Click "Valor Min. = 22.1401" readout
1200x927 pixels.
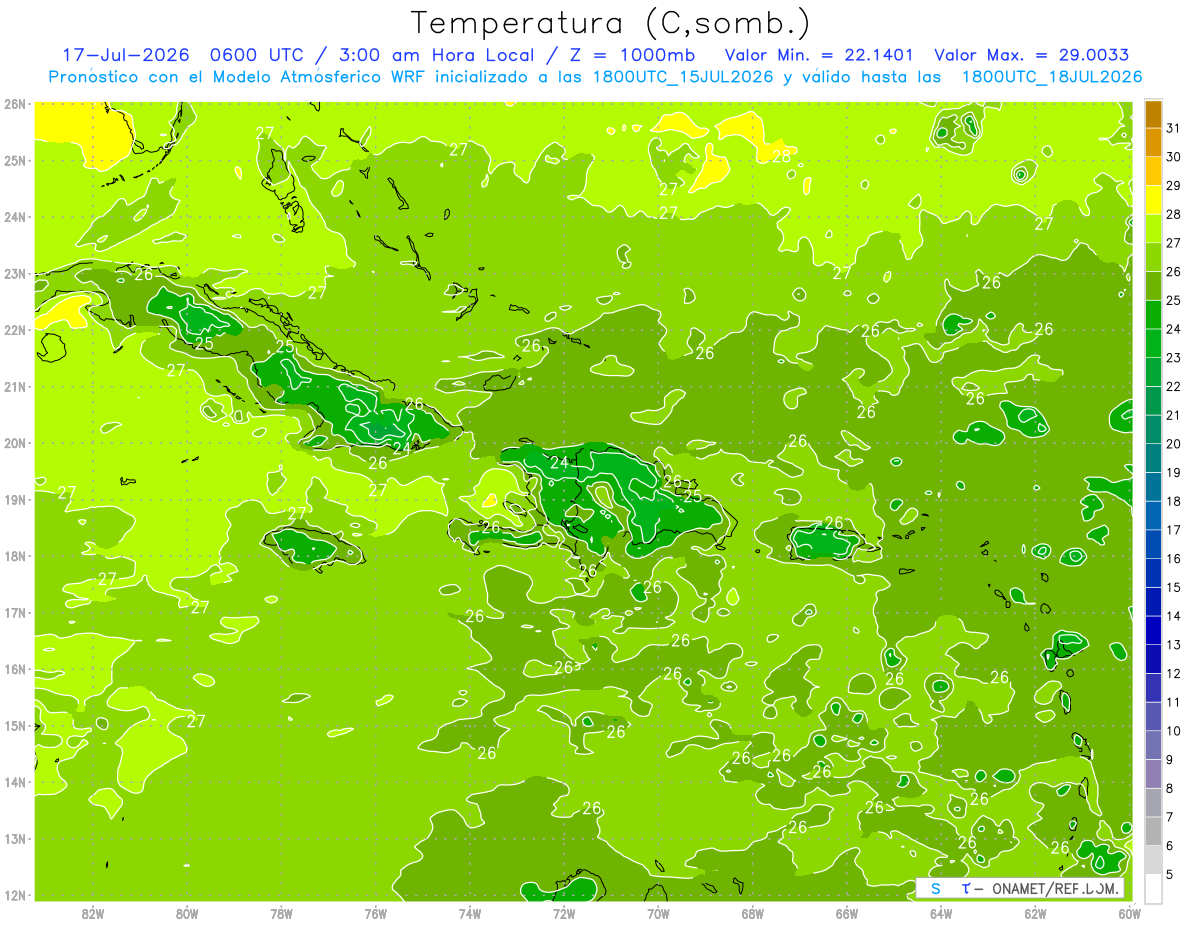(x=820, y=55)
